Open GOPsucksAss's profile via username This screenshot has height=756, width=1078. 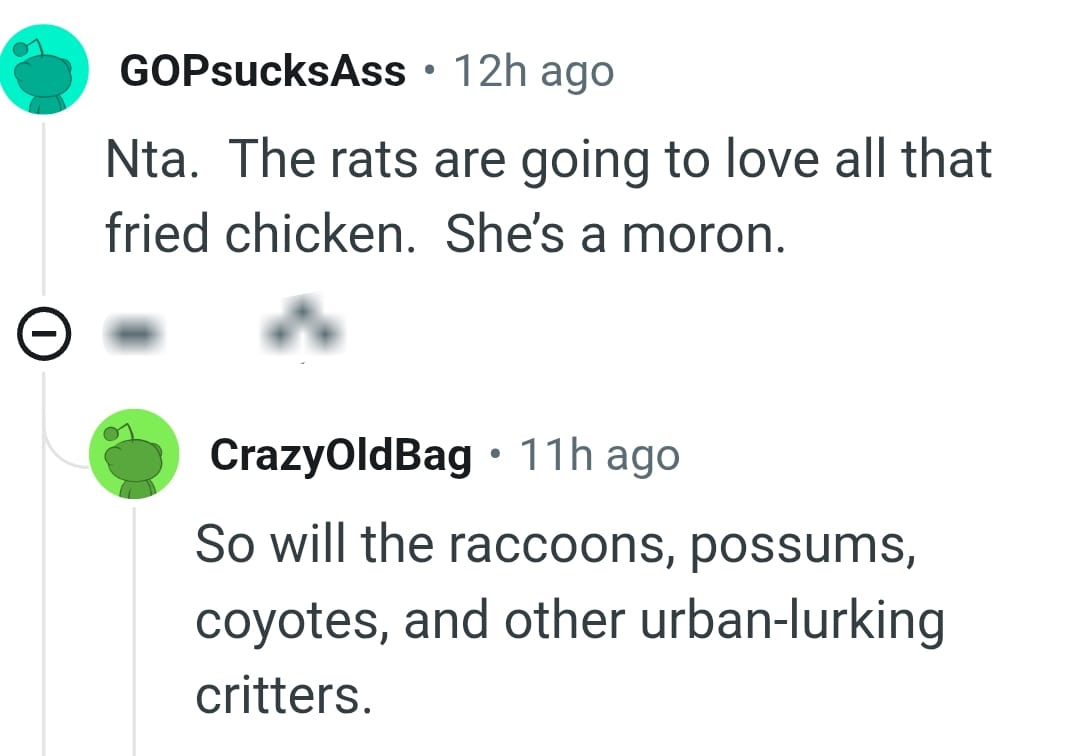pyautogui.click(x=262, y=70)
